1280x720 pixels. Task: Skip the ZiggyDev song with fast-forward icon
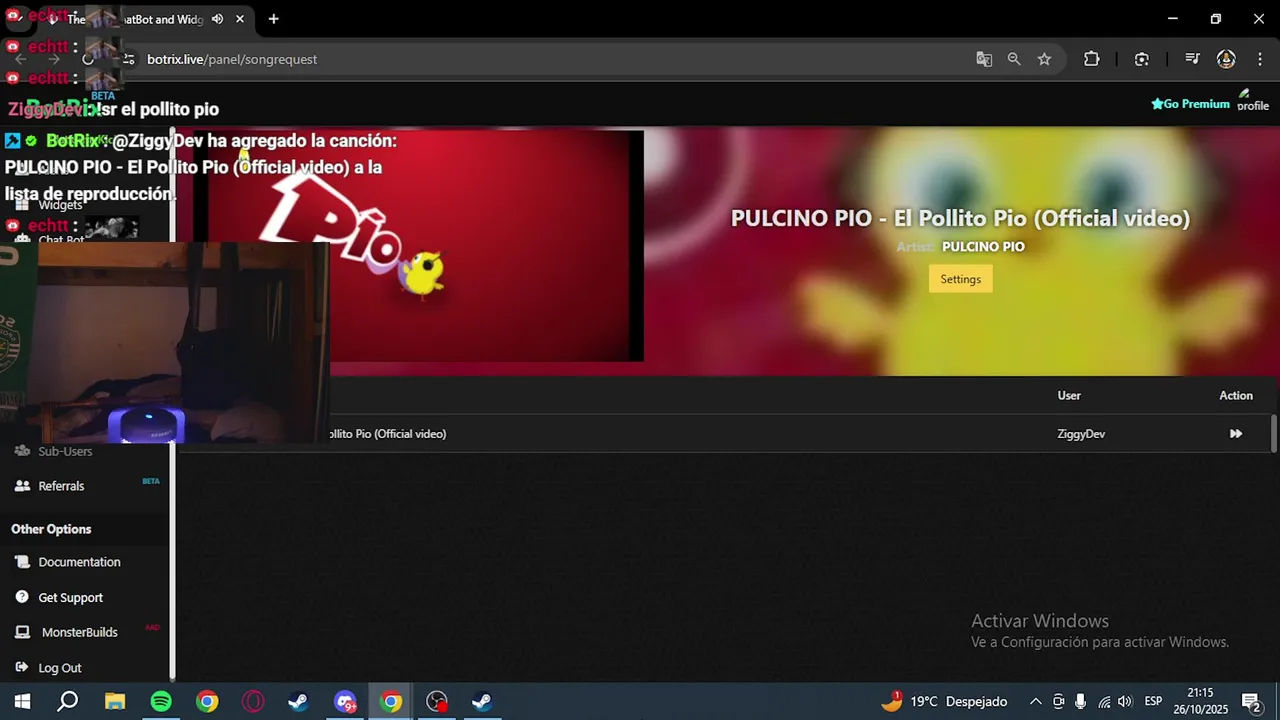(x=1236, y=434)
